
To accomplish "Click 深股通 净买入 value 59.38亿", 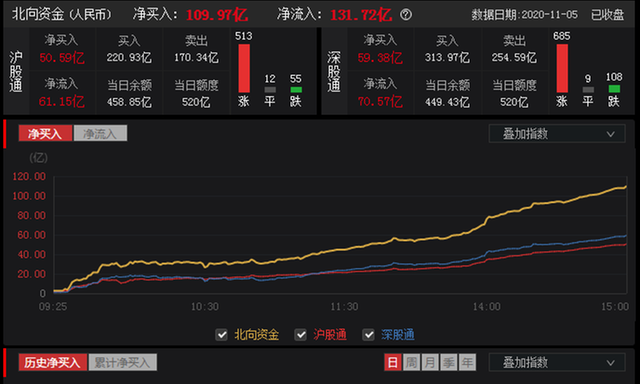I will click(x=380, y=58).
